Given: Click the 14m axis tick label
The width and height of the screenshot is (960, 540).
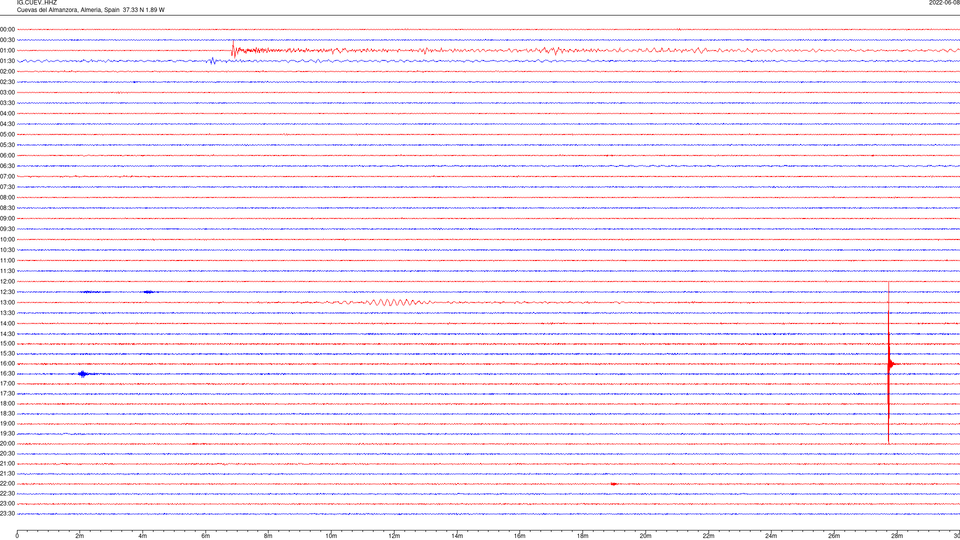Looking at the screenshot, I should point(457,536).
